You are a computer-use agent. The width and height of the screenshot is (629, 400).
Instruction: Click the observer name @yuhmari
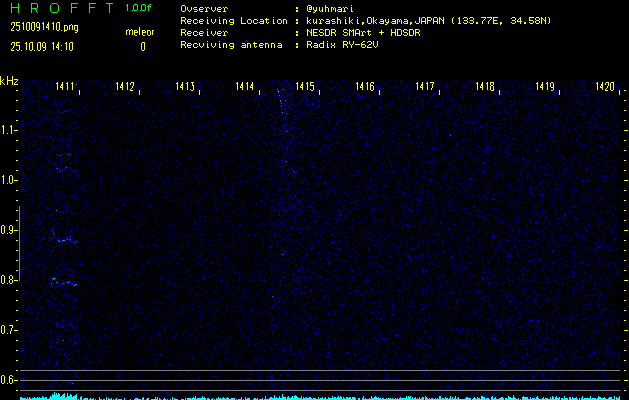click(329, 9)
